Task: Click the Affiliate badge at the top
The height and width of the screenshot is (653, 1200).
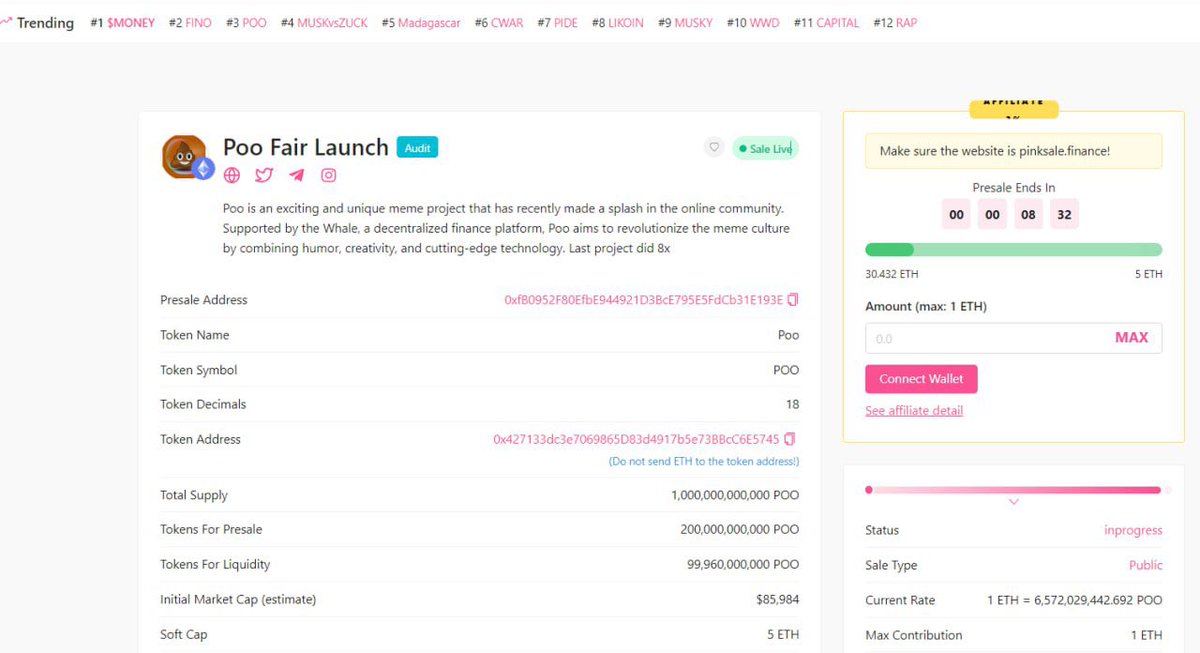Action: [1013, 107]
